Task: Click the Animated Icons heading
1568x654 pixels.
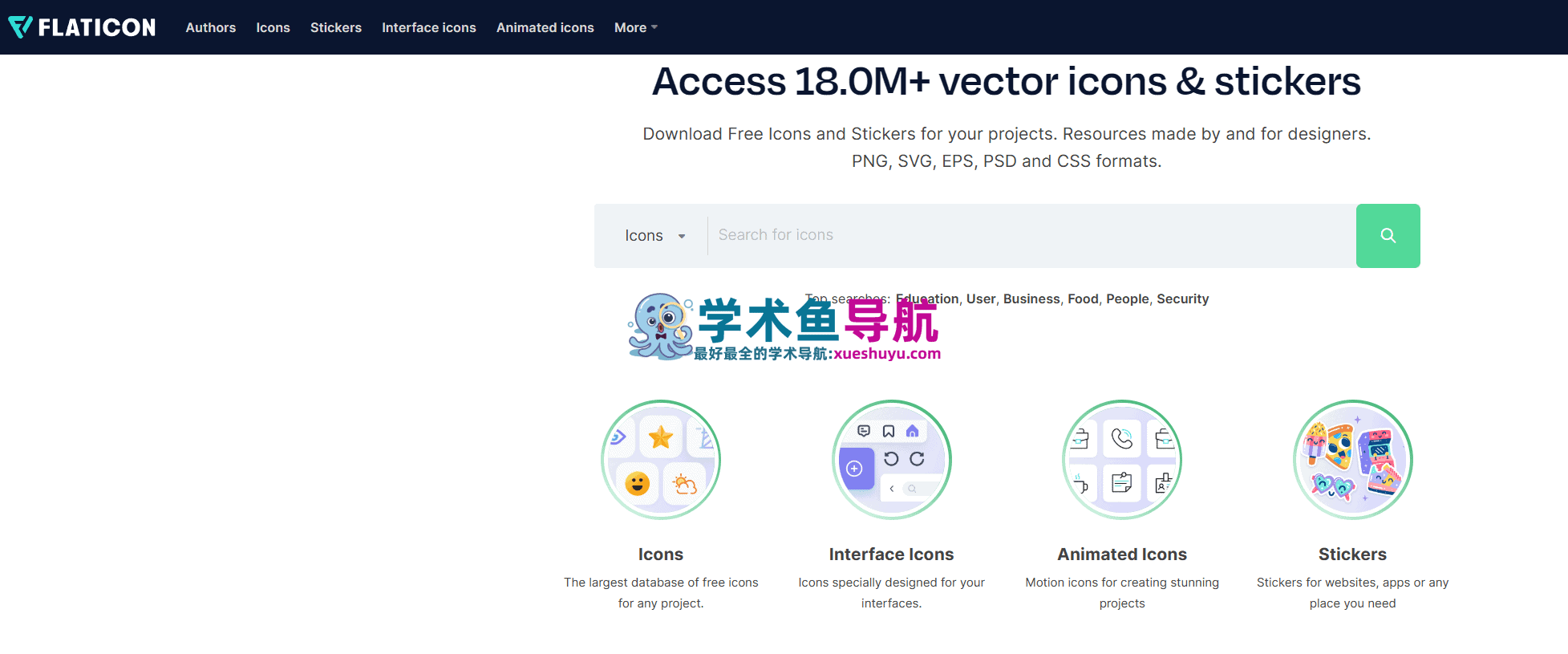Action: 1122,554
